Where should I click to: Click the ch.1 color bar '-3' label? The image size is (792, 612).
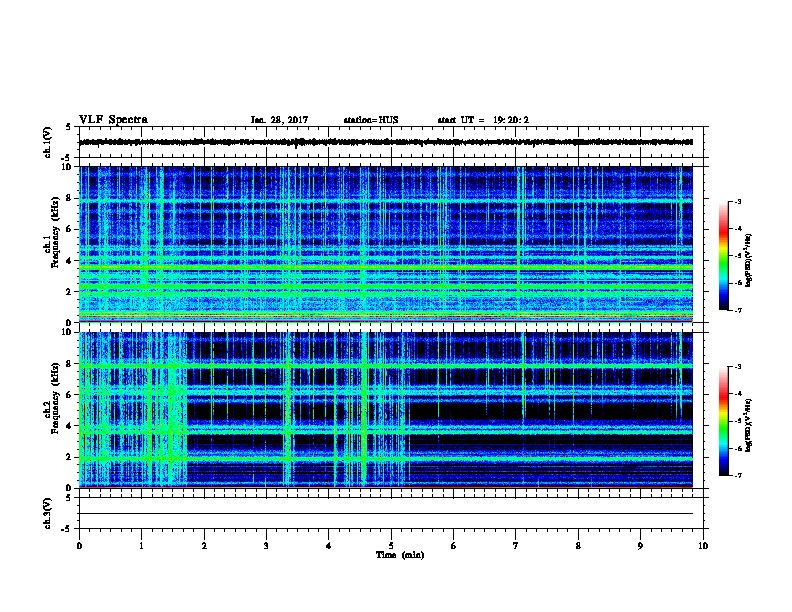737,202
